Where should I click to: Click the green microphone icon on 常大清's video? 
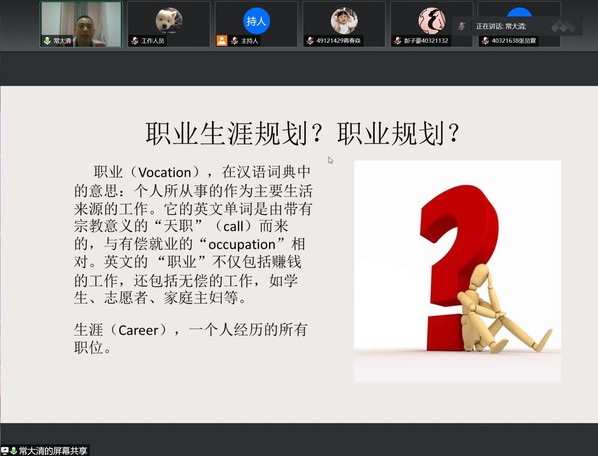click(47, 40)
